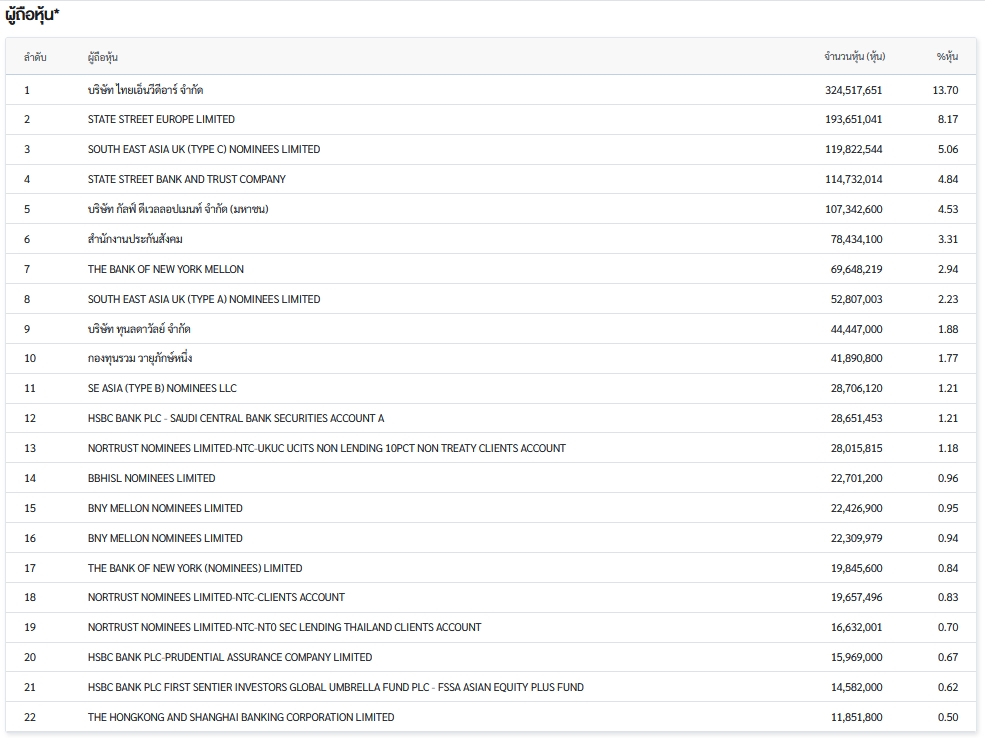
Task: Click the %หุ้น column header
Action: tap(947, 57)
